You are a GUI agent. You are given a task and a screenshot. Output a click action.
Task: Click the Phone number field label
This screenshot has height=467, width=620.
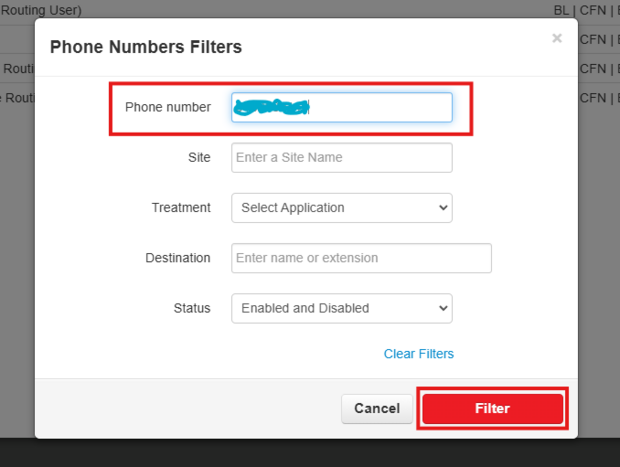pyautogui.click(x=168, y=107)
